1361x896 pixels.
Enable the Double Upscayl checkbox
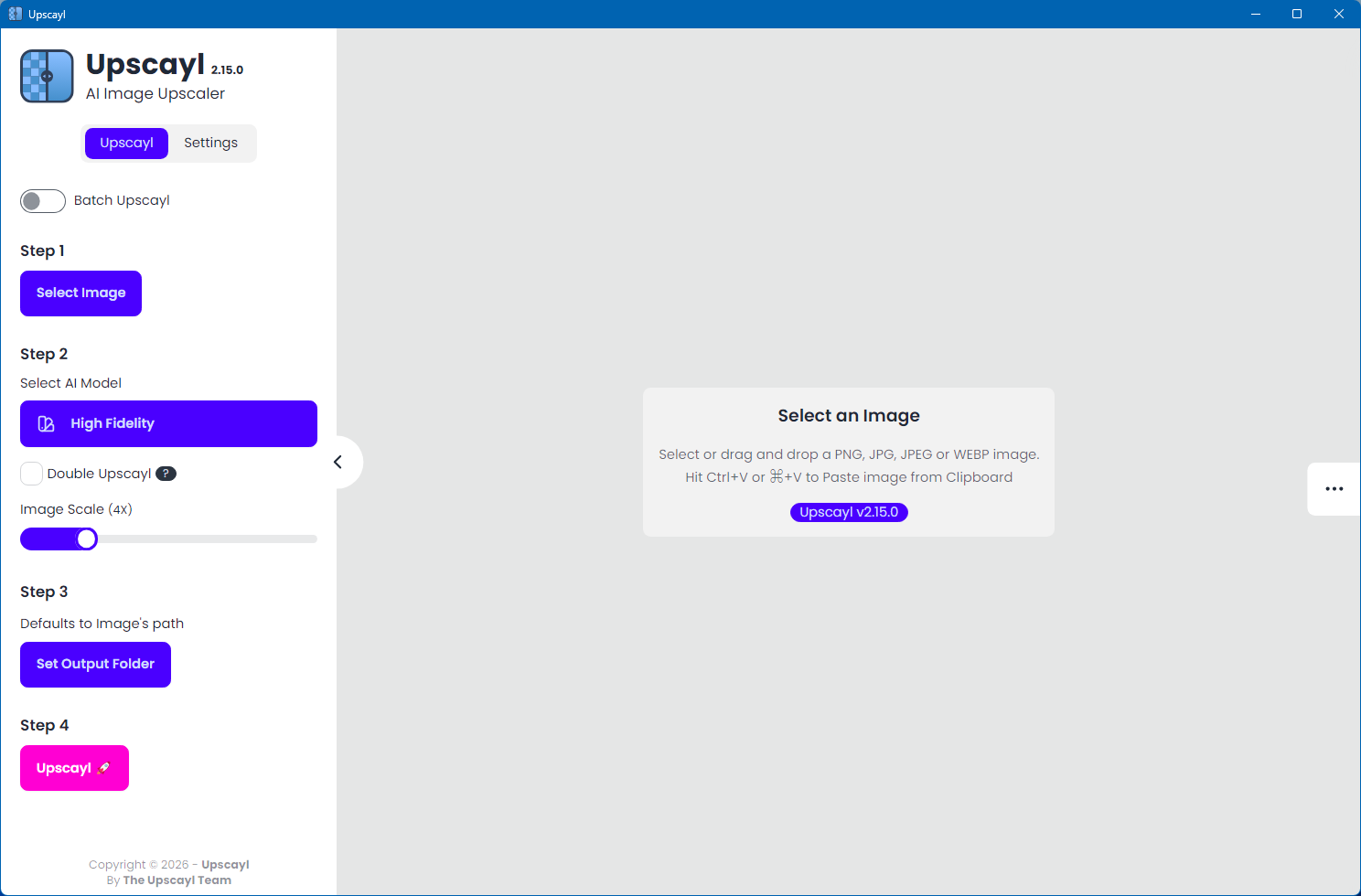[x=31, y=474]
